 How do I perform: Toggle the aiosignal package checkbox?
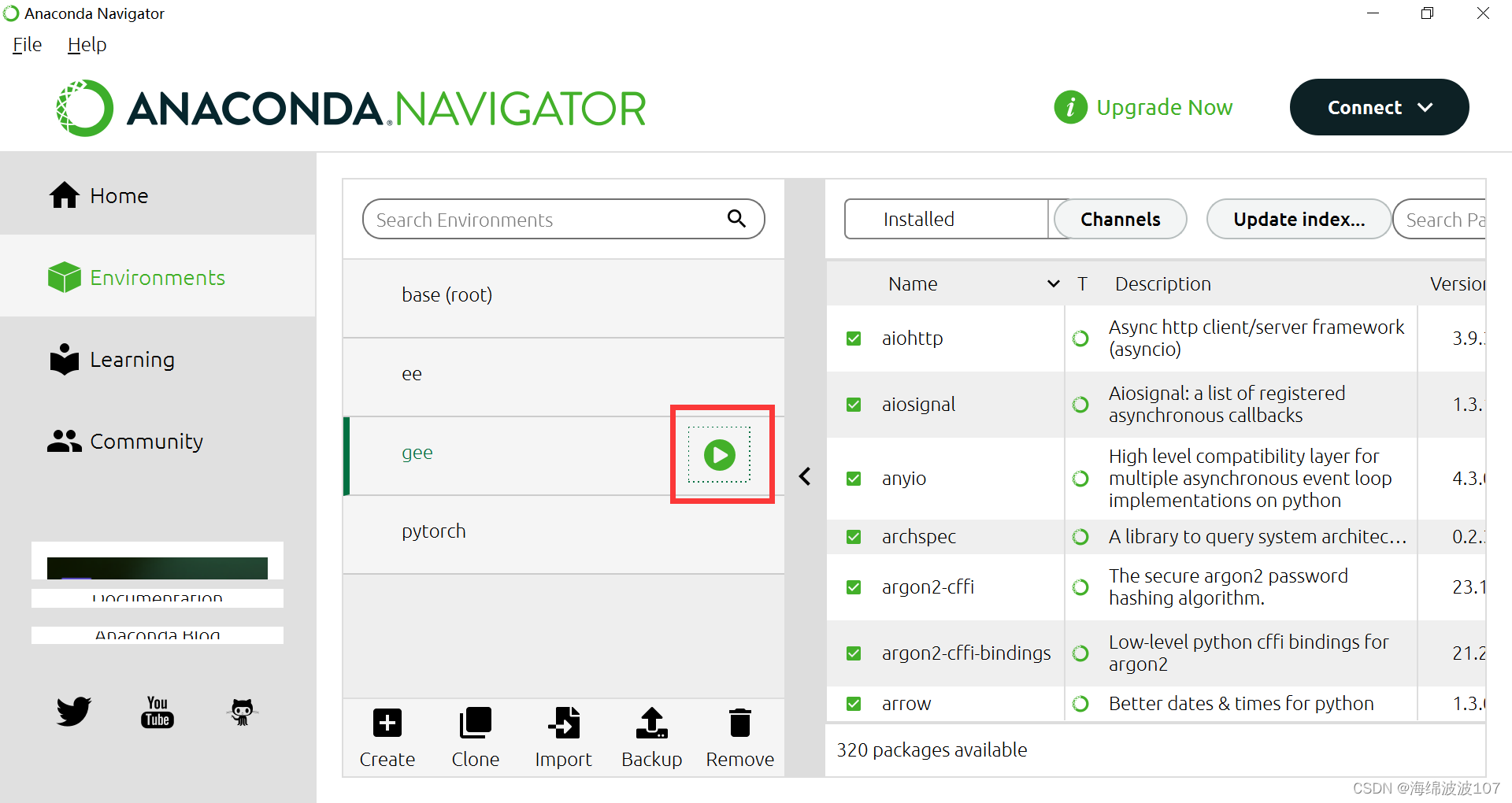click(x=854, y=405)
